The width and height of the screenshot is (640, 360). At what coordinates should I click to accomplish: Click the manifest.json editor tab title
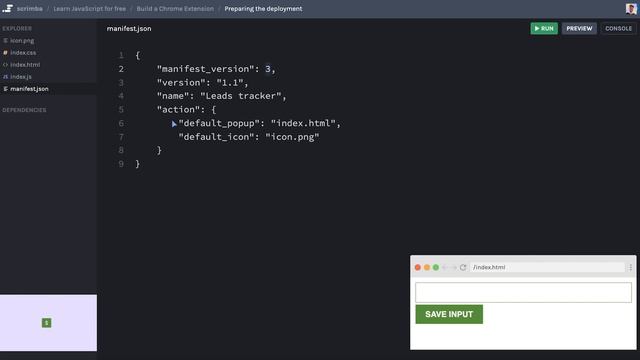[x=129, y=29]
